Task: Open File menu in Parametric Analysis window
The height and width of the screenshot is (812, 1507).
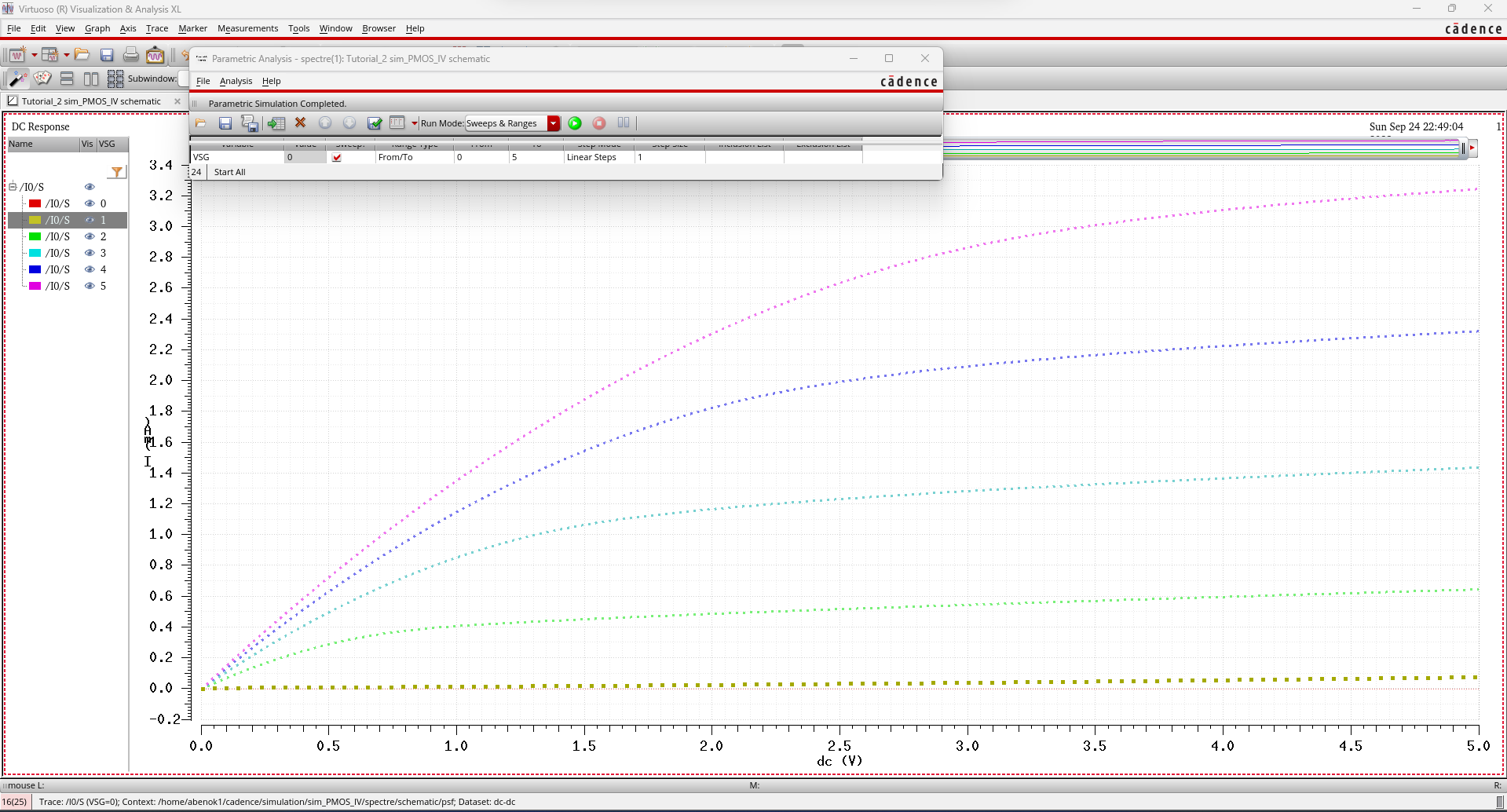Action: 203,81
